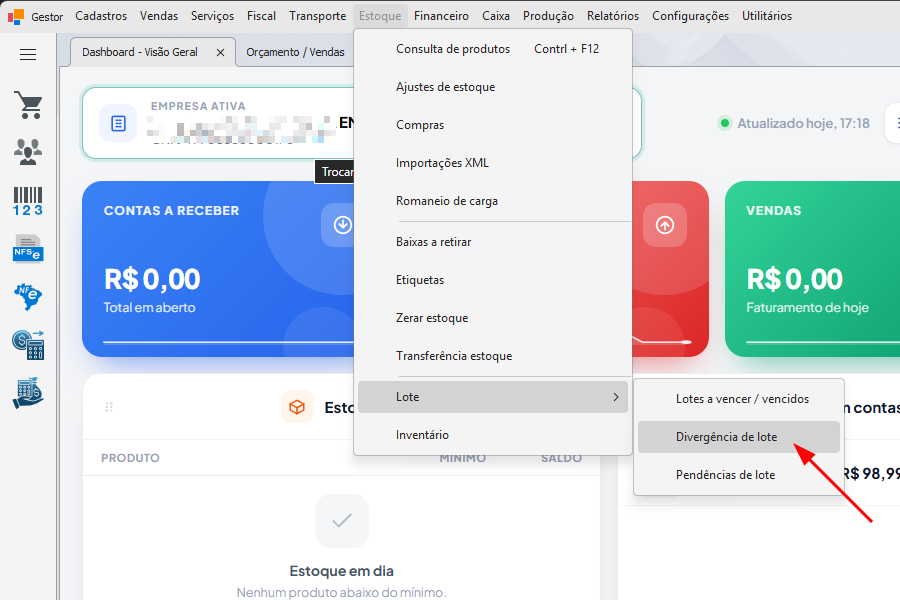Open Transferência estoque

point(493,356)
